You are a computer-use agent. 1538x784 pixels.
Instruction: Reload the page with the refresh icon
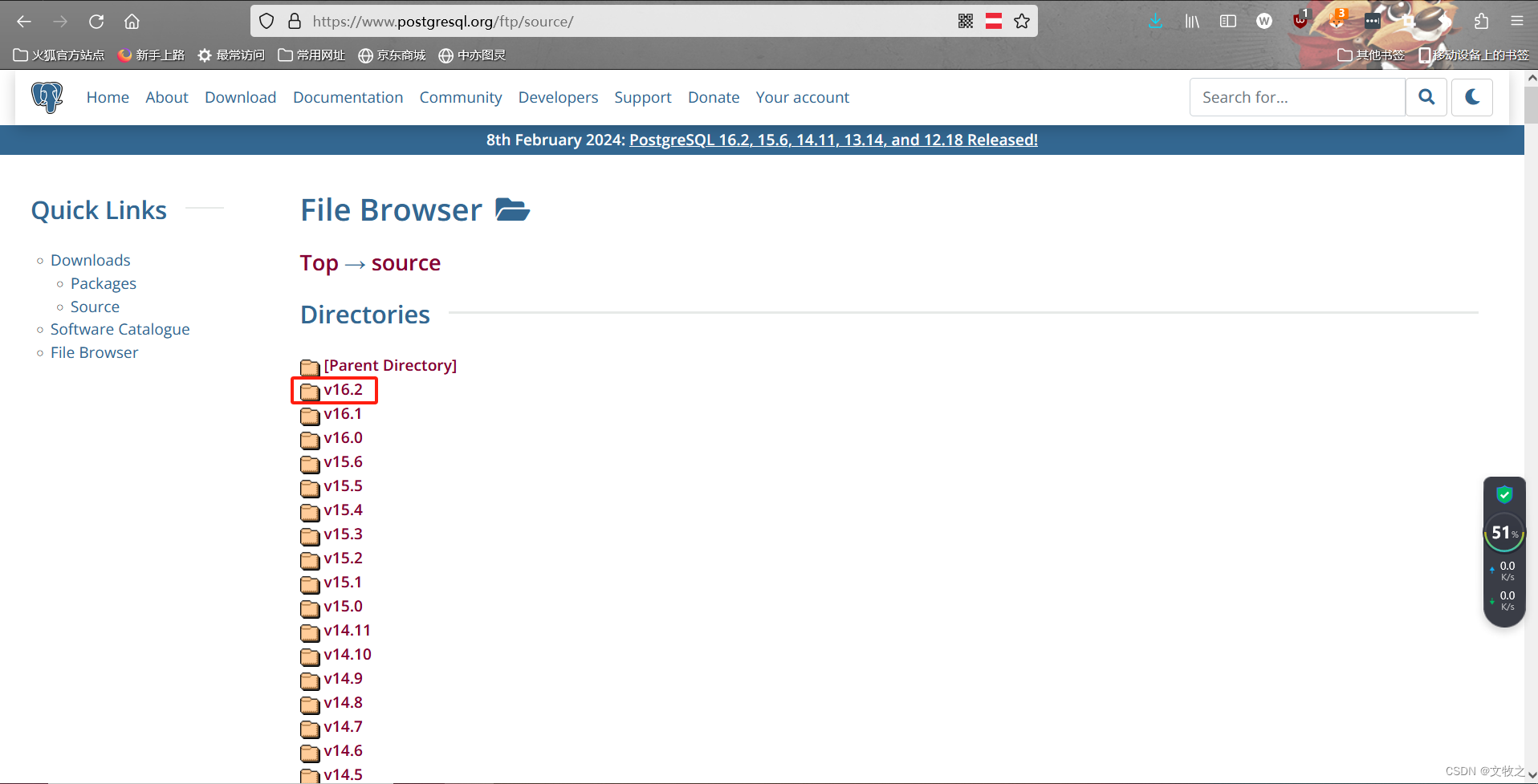pos(96,22)
